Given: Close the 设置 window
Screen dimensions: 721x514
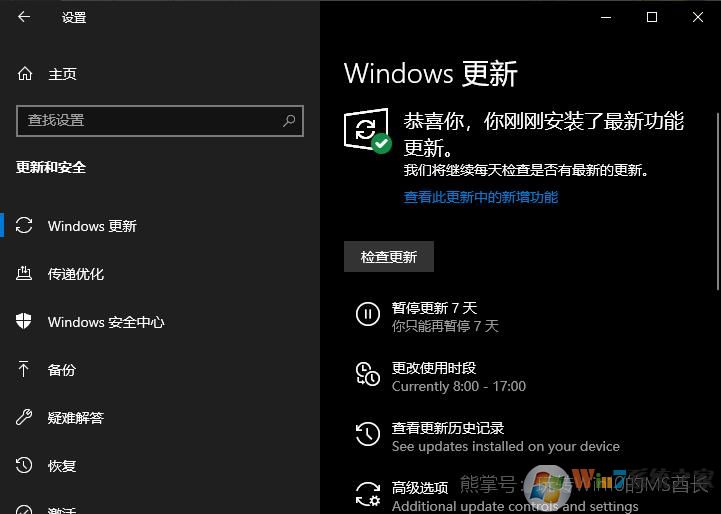Looking at the screenshot, I should click(698, 17).
